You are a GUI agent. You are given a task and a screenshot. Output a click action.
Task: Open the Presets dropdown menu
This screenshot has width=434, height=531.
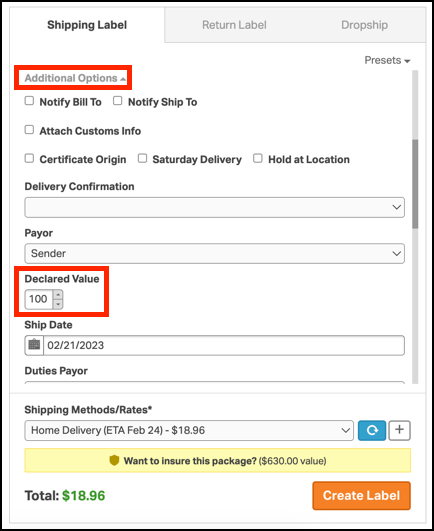(387, 60)
